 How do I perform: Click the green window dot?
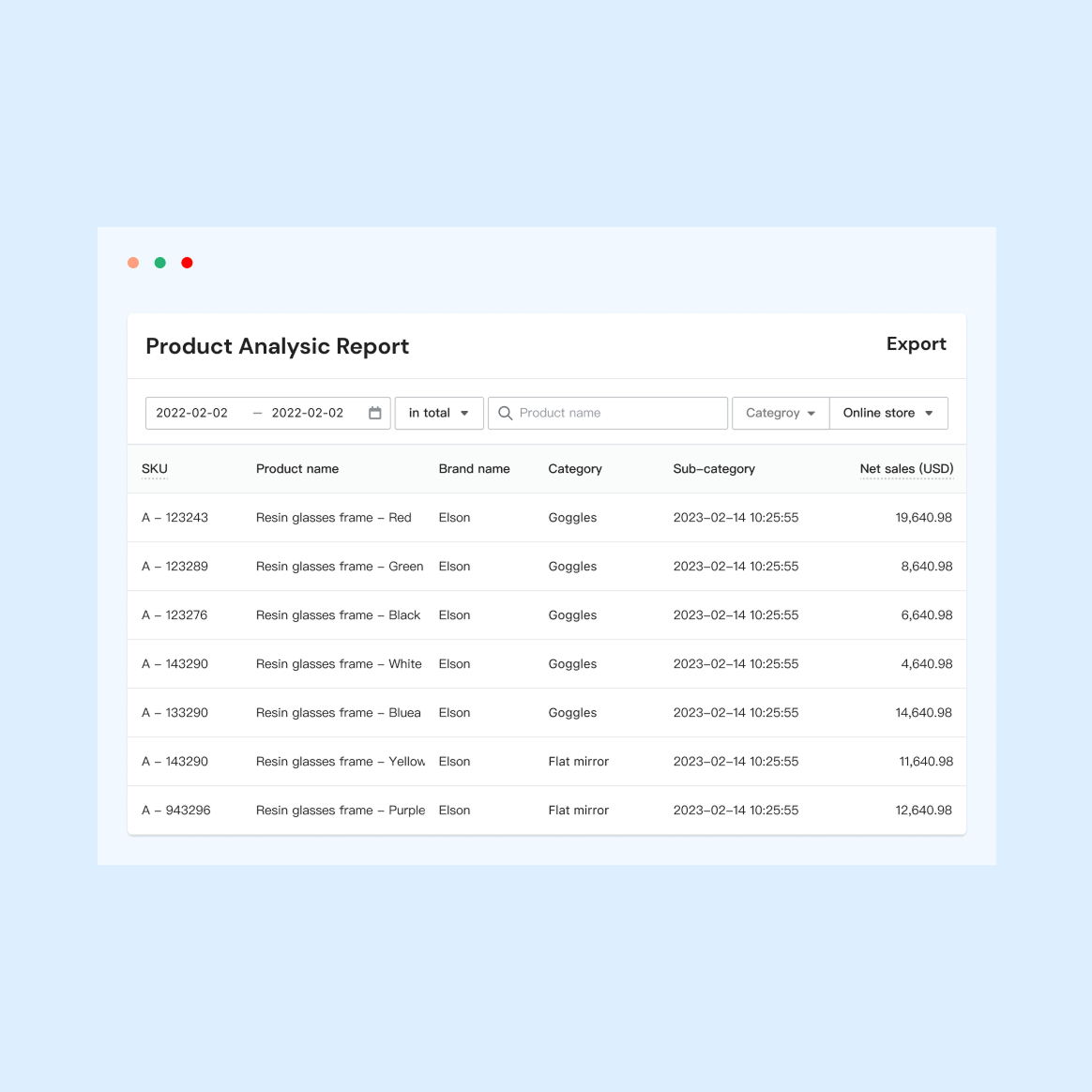[x=160, y=263]
